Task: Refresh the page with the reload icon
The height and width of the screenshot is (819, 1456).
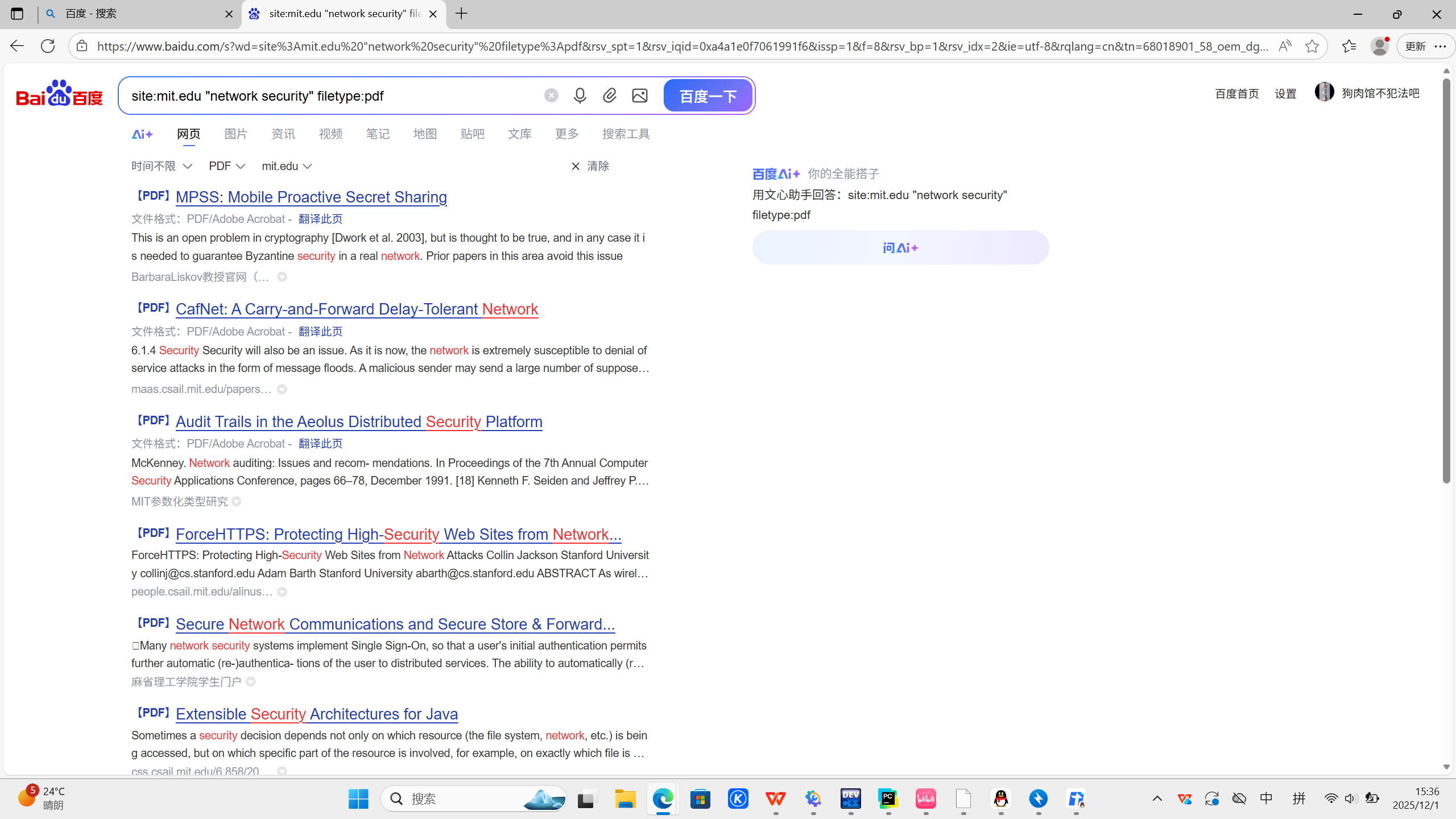Action: point(48,46)
